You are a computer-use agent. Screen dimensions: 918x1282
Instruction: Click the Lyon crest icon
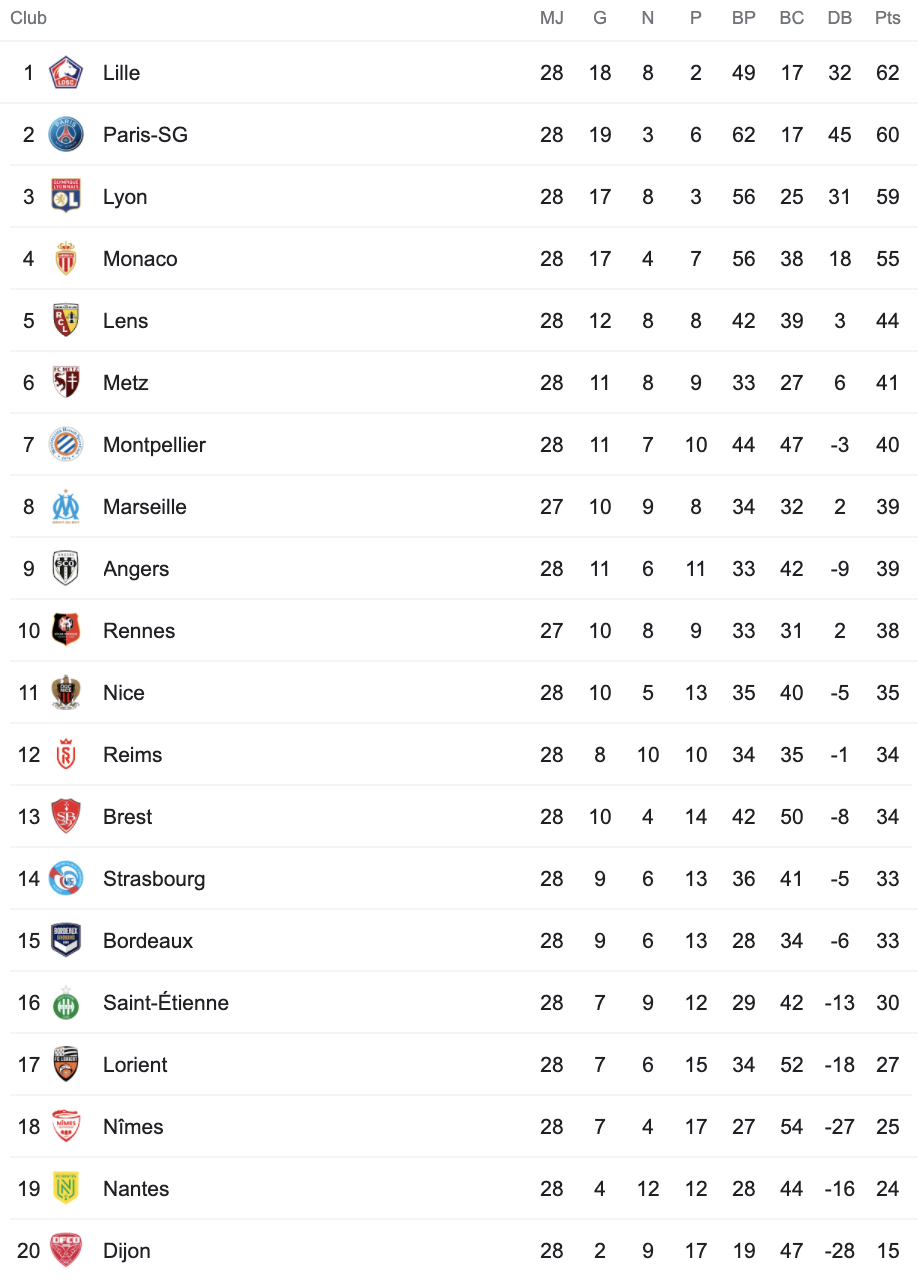click(66, 197)
